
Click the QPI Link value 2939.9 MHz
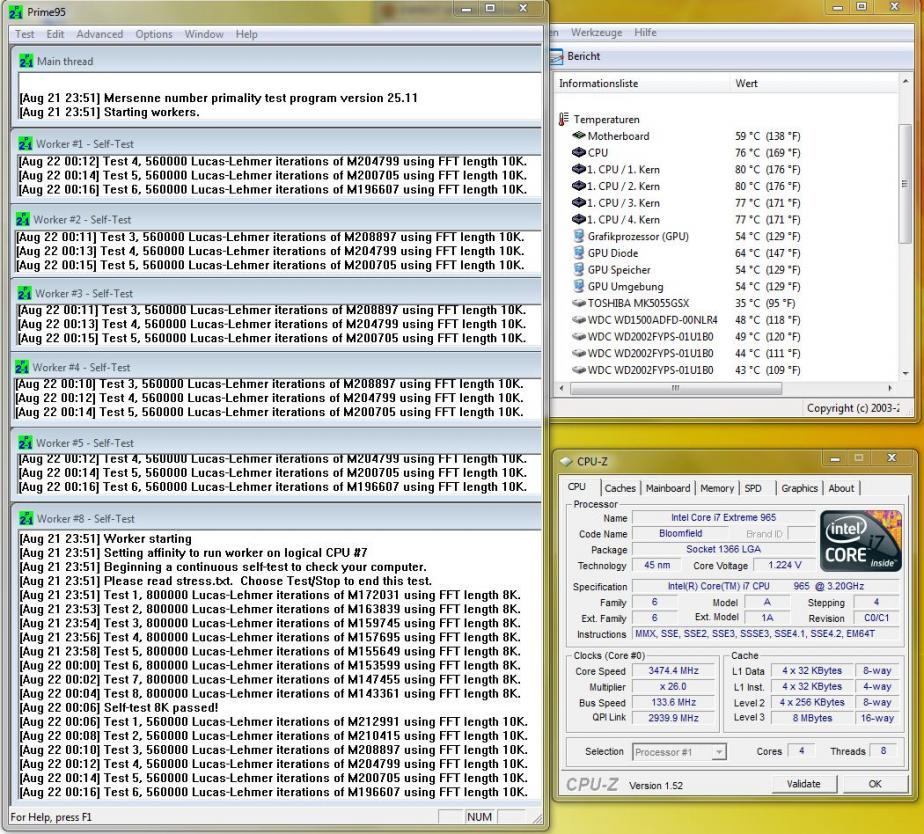tap(674, 718)
